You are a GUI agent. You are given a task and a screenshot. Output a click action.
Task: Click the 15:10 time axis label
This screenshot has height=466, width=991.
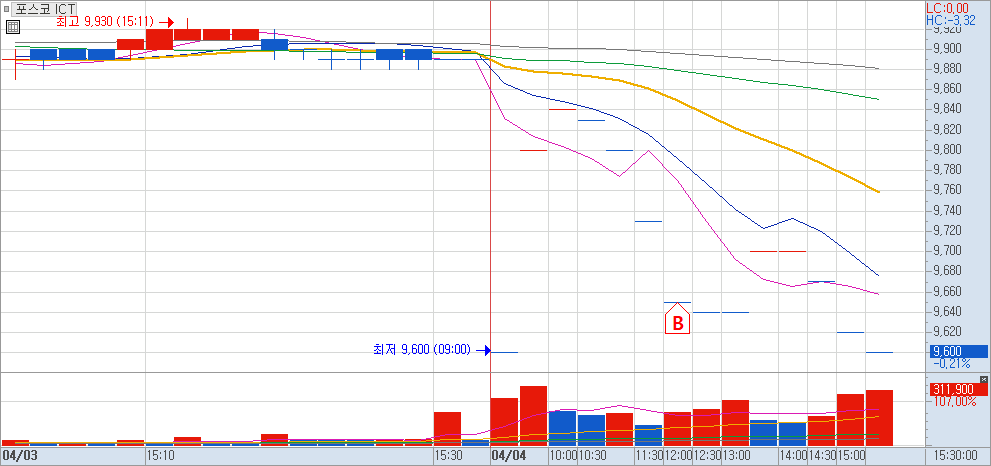pyautogui.click(x=161, y=455)
